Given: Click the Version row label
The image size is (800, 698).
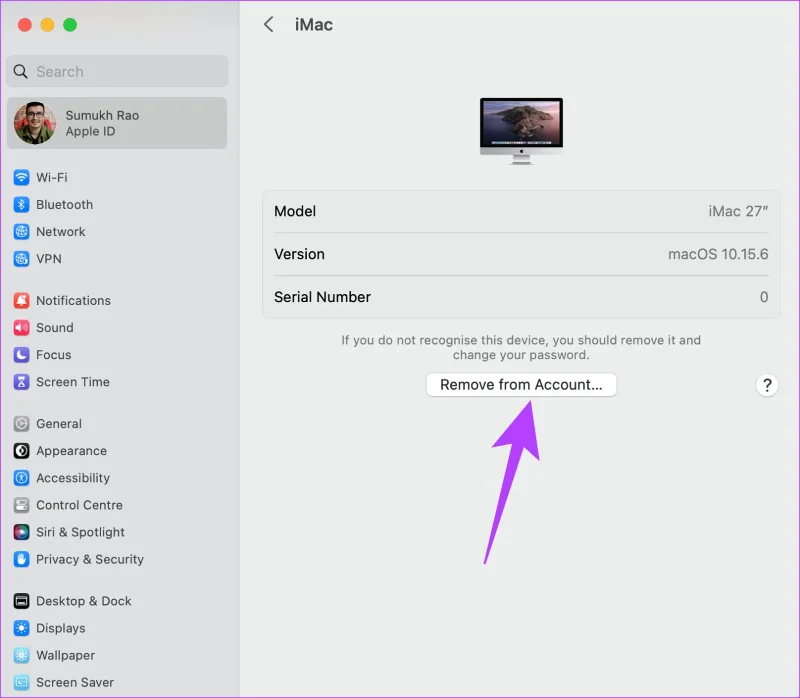Looking at the screenshot, I should (x=299, y=254).
